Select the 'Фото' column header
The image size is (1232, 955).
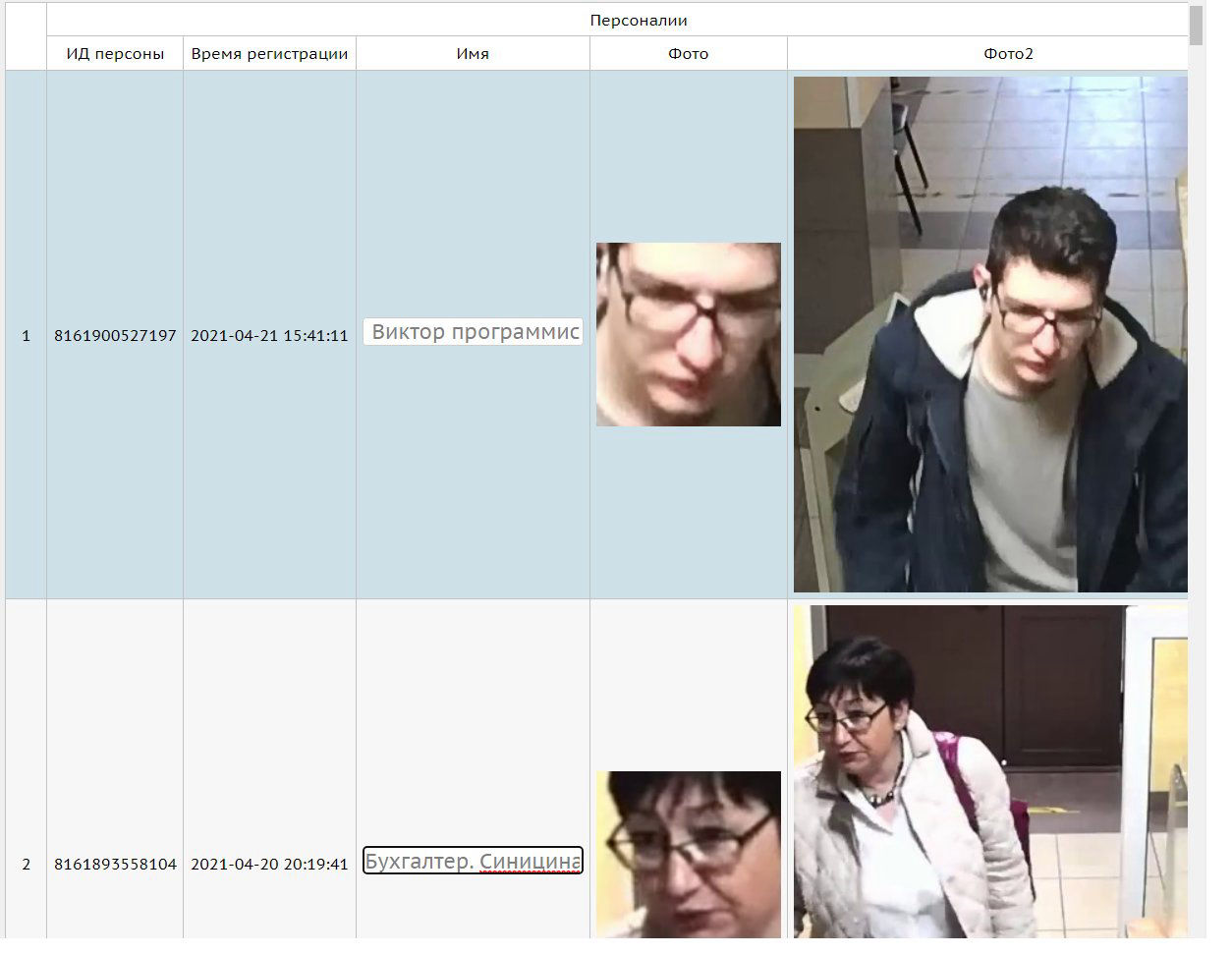point(688,54)
